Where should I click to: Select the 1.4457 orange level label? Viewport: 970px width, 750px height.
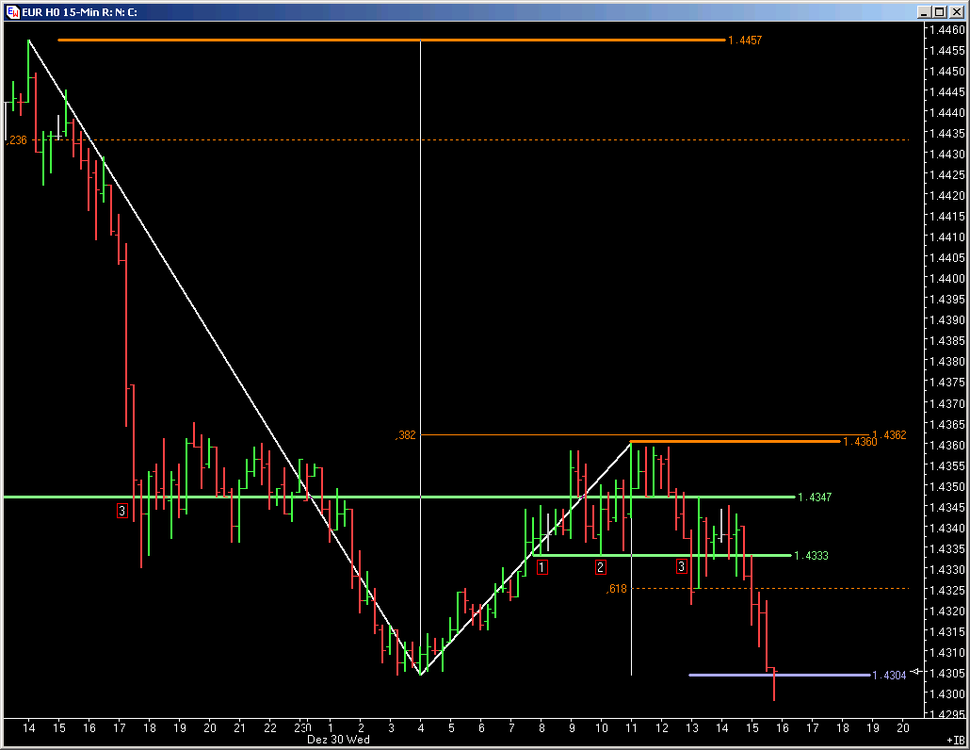coord(745,40)
